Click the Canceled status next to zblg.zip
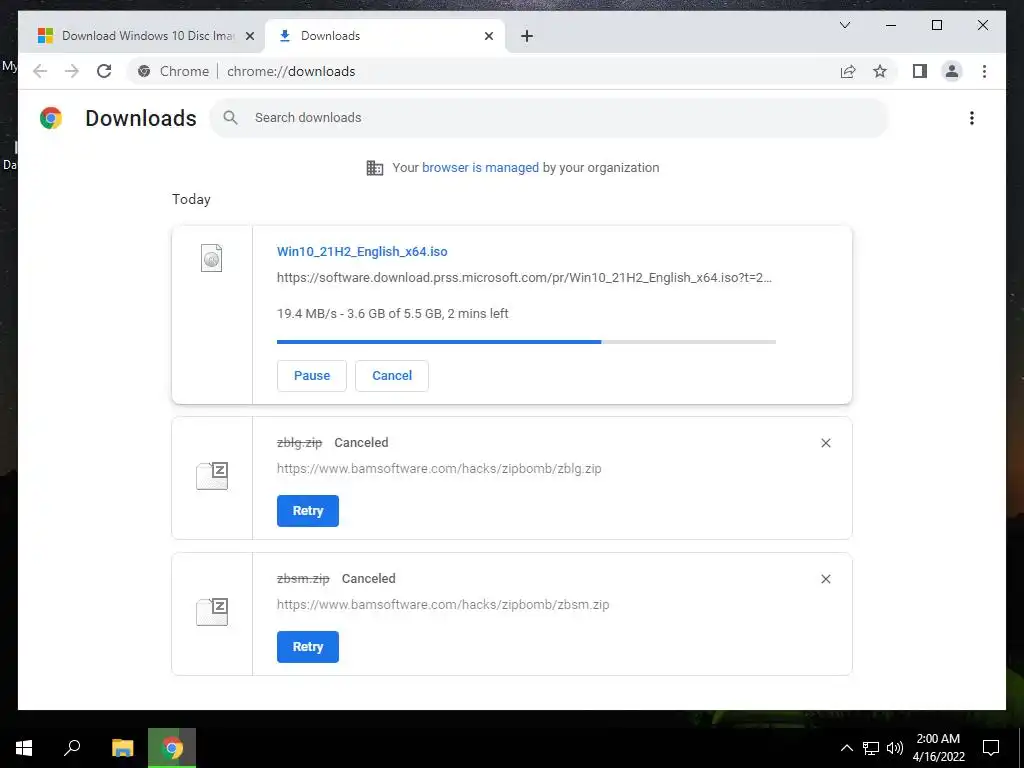 (361, 442)
